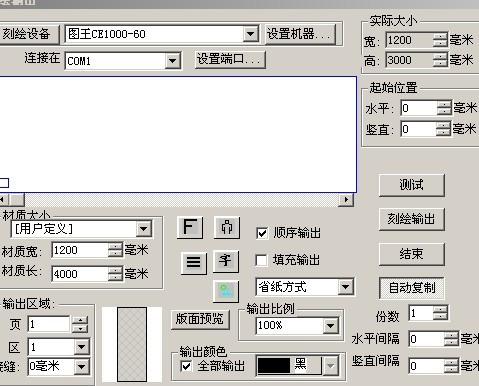
Task: Click the 高 height spinner
Action: pos(440,60)
